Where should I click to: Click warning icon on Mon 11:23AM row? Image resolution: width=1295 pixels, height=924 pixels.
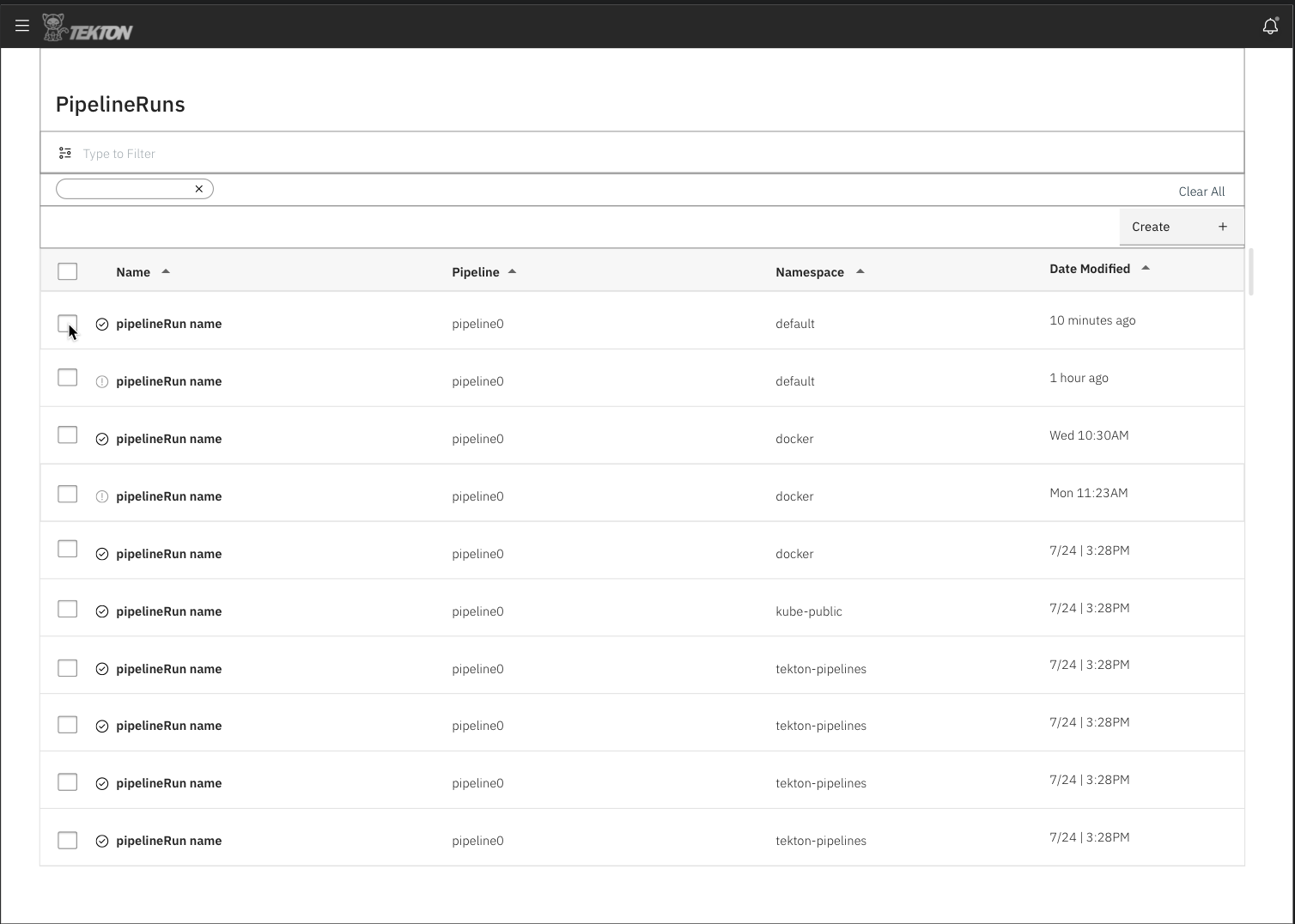[x=101, y=495]
